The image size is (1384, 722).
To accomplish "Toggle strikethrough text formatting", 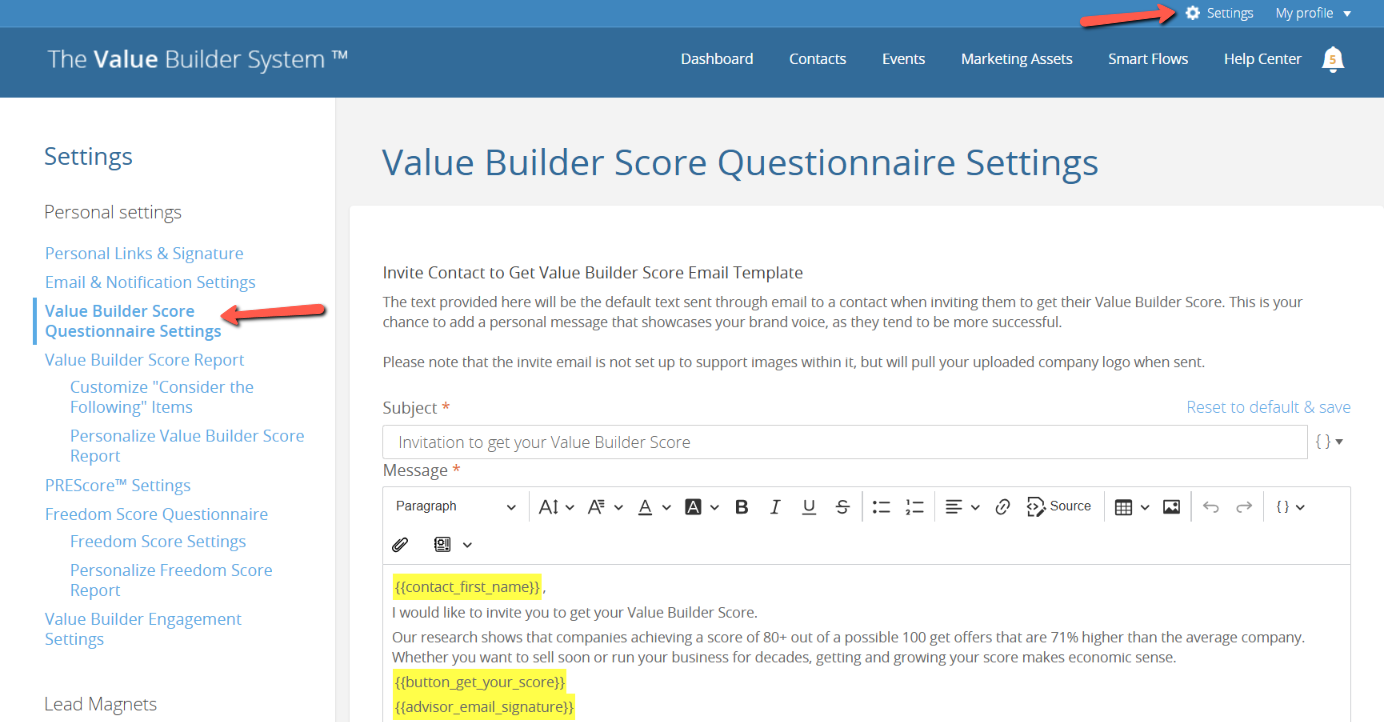I will point(843,507).
